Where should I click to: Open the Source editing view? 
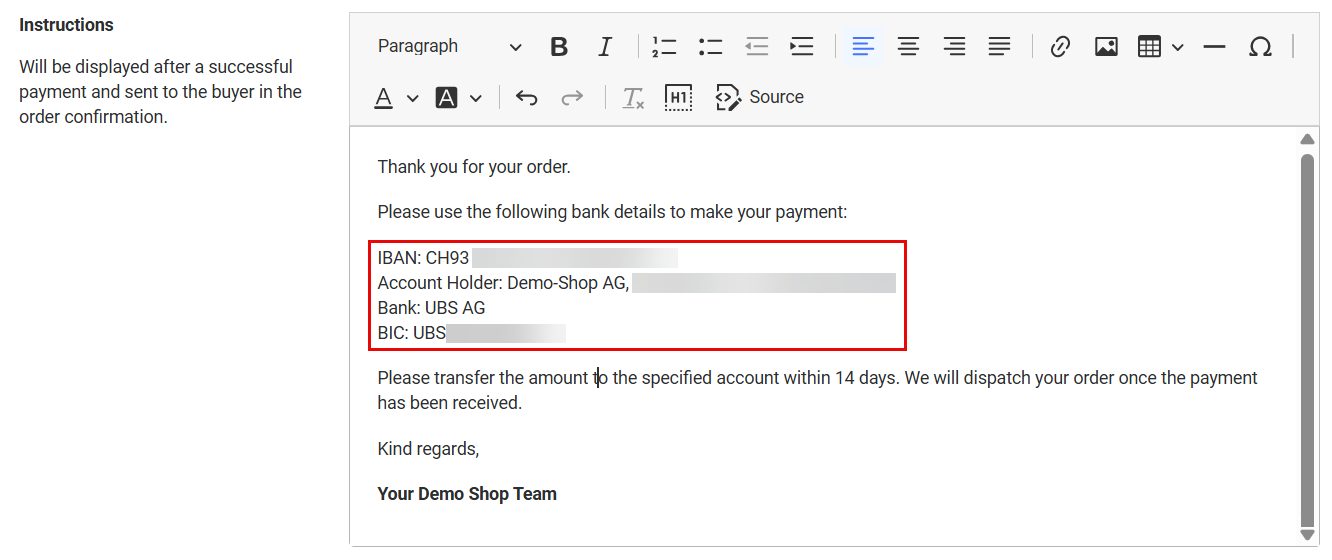coord(760,98)
